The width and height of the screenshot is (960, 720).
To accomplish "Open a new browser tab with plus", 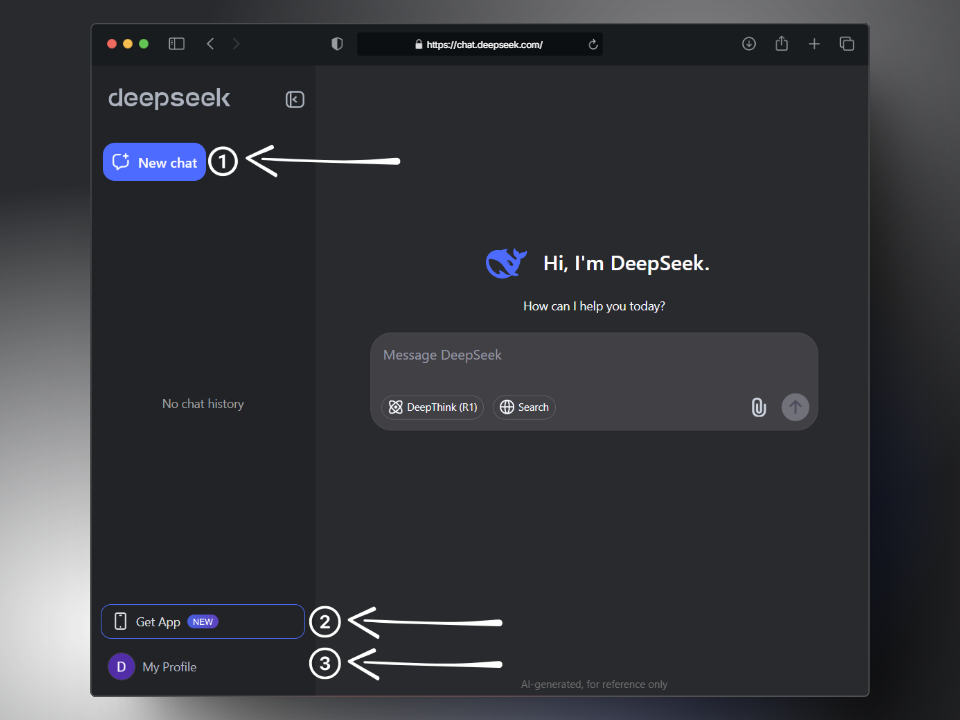I will tap(814, 44).
